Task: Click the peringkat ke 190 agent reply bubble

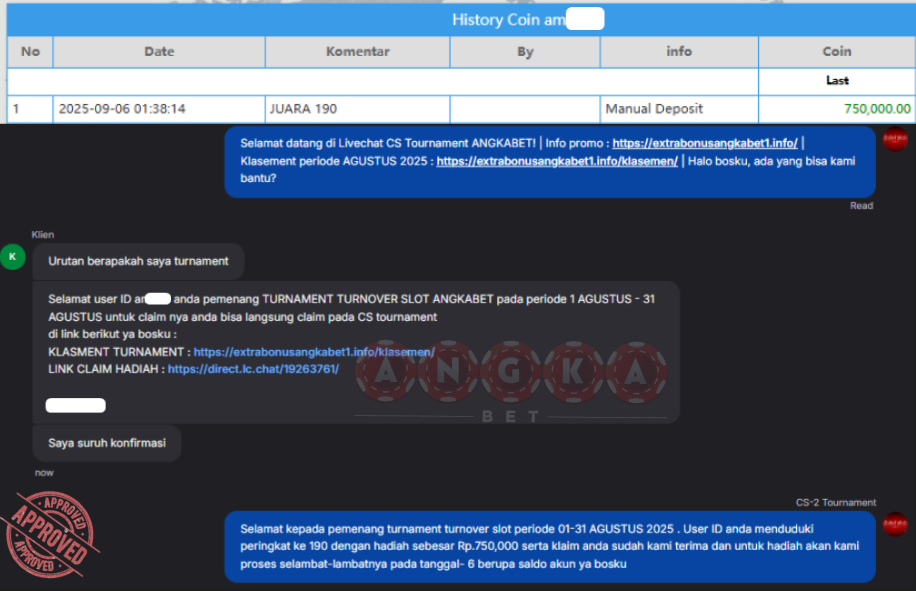Action: 550,547
